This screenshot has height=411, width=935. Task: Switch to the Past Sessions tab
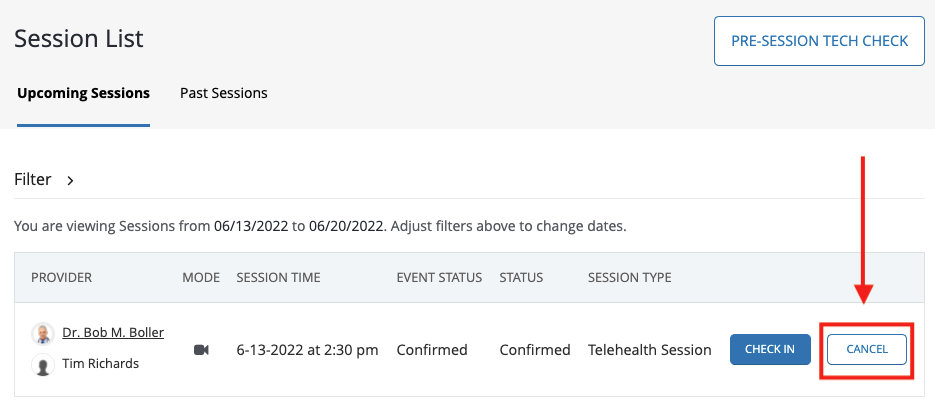(224, 93)
